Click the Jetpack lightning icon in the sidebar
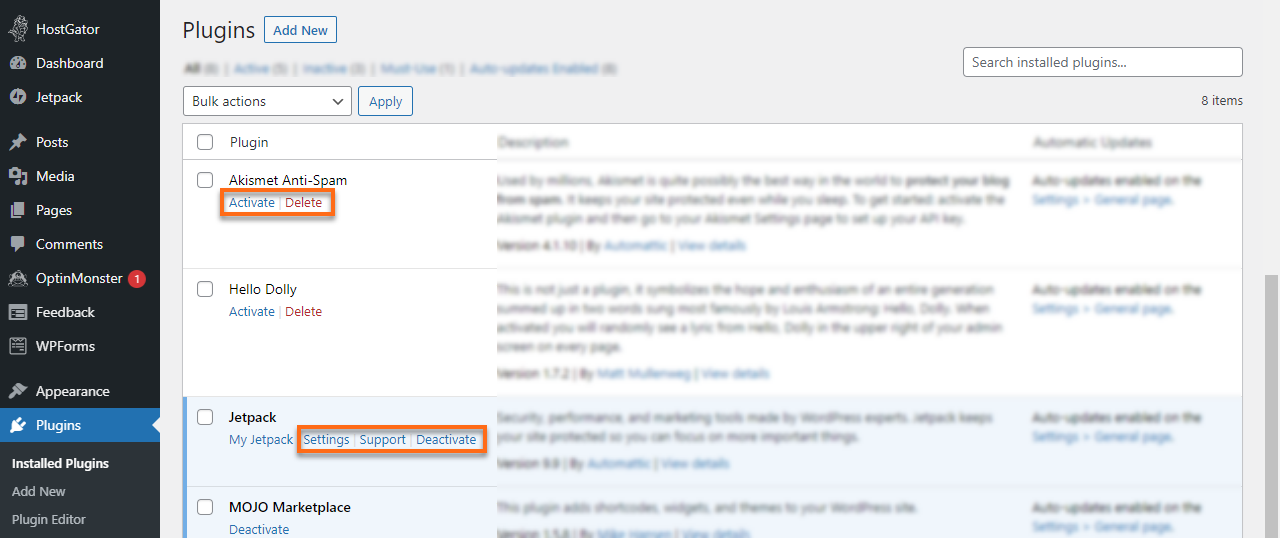1280x538 pixels. (x=18, y=97)
